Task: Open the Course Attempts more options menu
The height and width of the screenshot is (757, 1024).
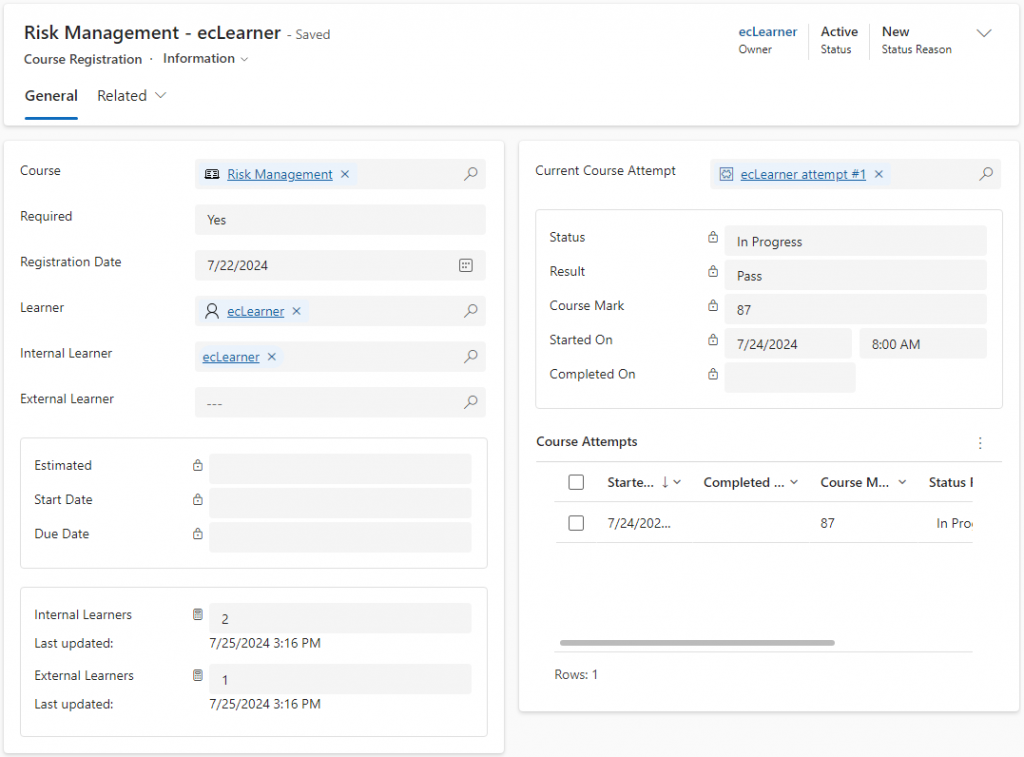Action: pyautogui.click(x=980, y=443)
